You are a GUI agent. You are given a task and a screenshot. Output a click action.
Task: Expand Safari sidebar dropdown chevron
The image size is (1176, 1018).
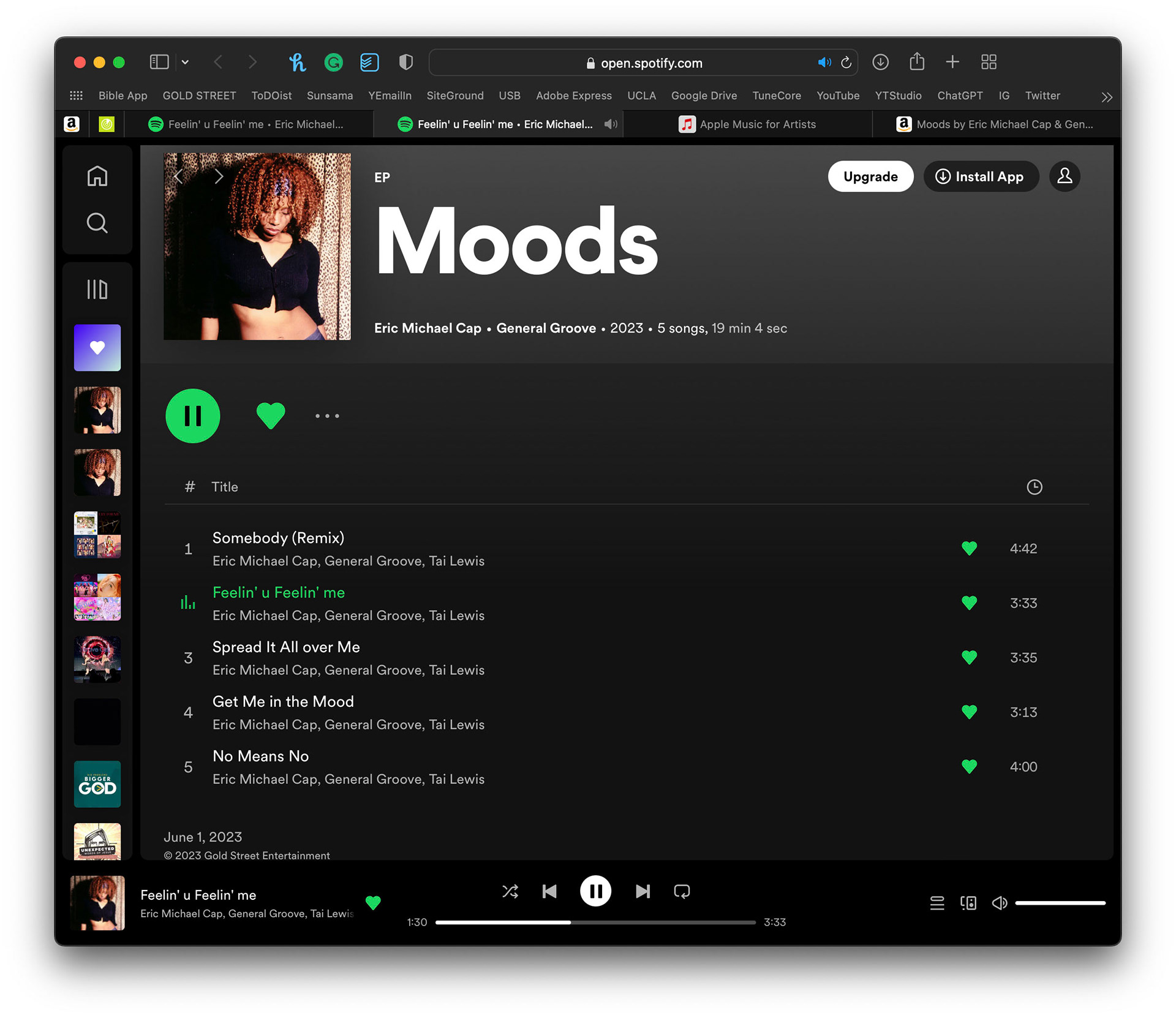[x=185, y=62]
